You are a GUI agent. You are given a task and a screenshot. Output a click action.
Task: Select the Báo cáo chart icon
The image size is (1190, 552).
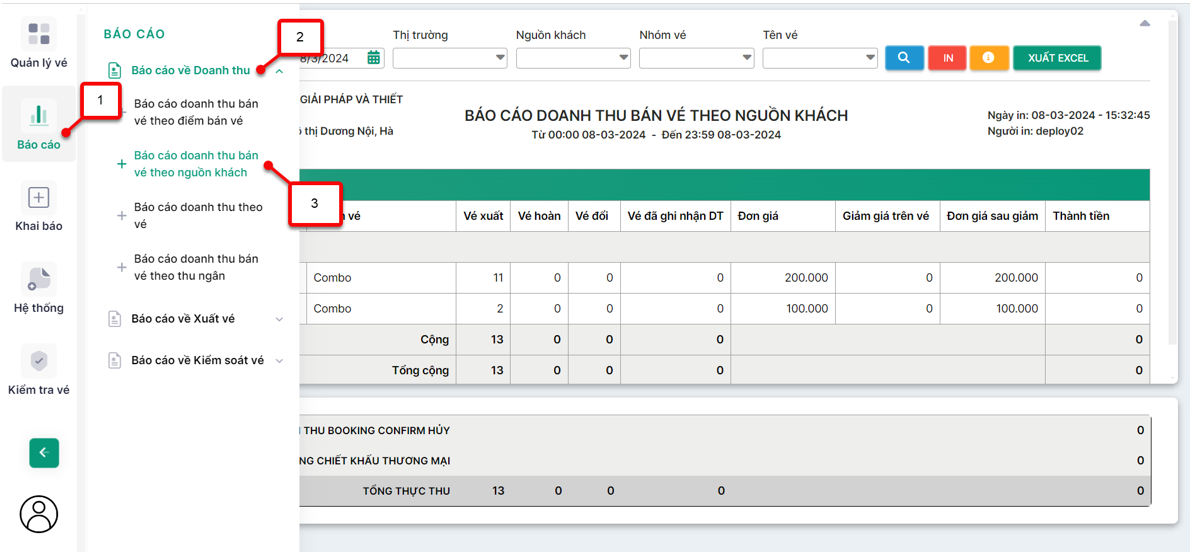tap(39, 115)
